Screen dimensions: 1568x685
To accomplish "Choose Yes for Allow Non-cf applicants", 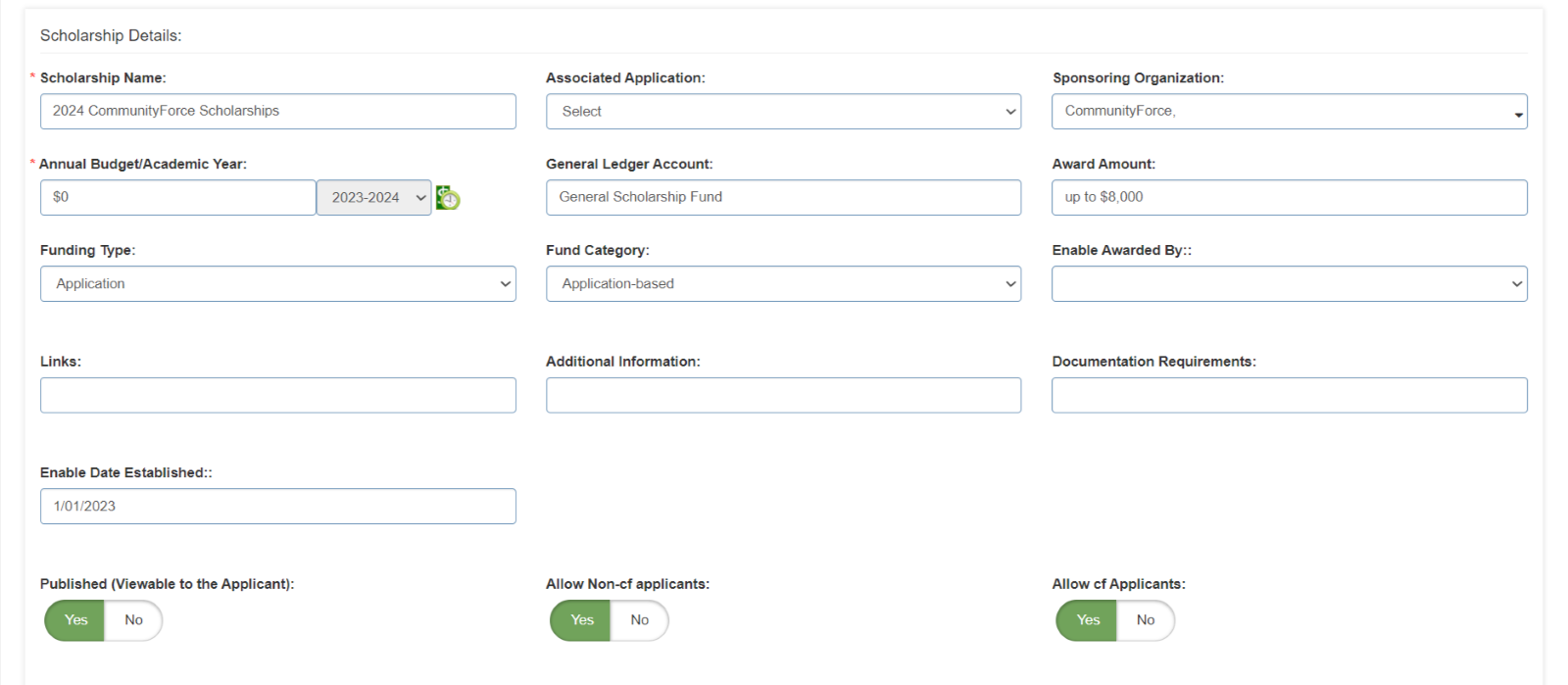I will pyautogui.click(x=581, y=620).
